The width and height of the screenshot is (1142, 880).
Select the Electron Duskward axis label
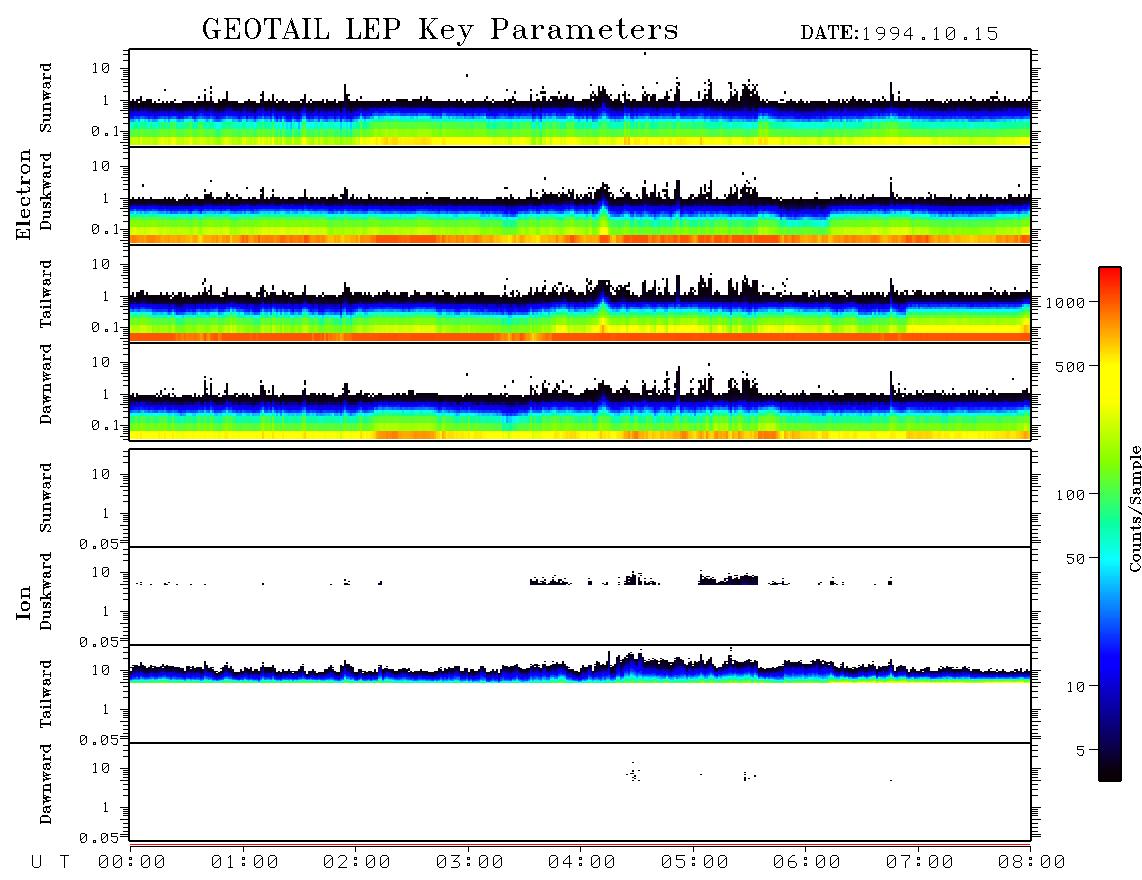click(45, 191)
